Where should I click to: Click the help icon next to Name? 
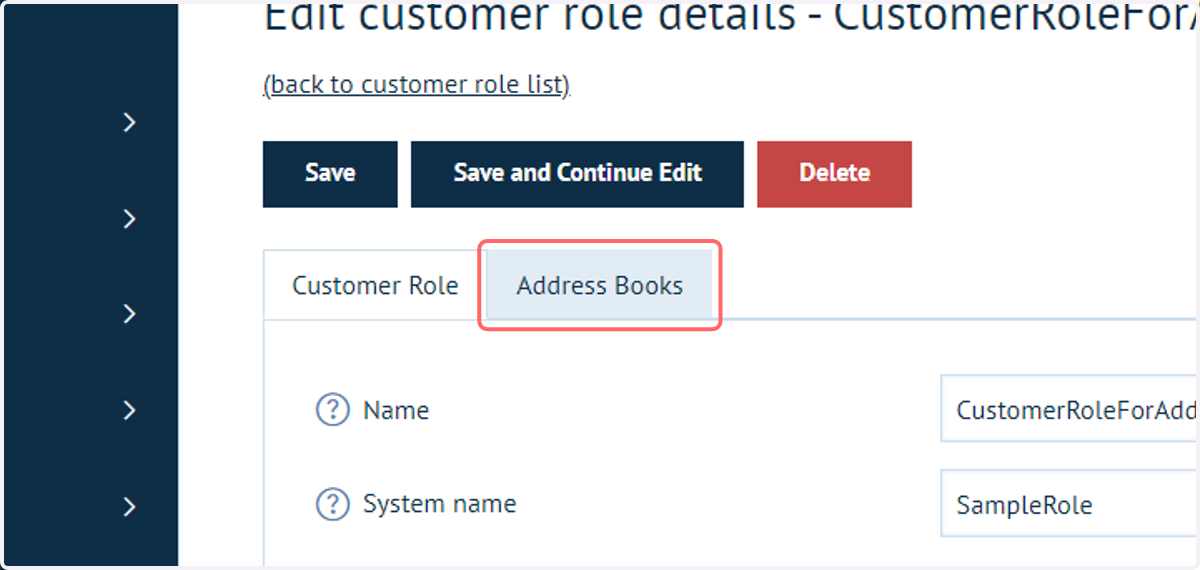click(333, 410)
